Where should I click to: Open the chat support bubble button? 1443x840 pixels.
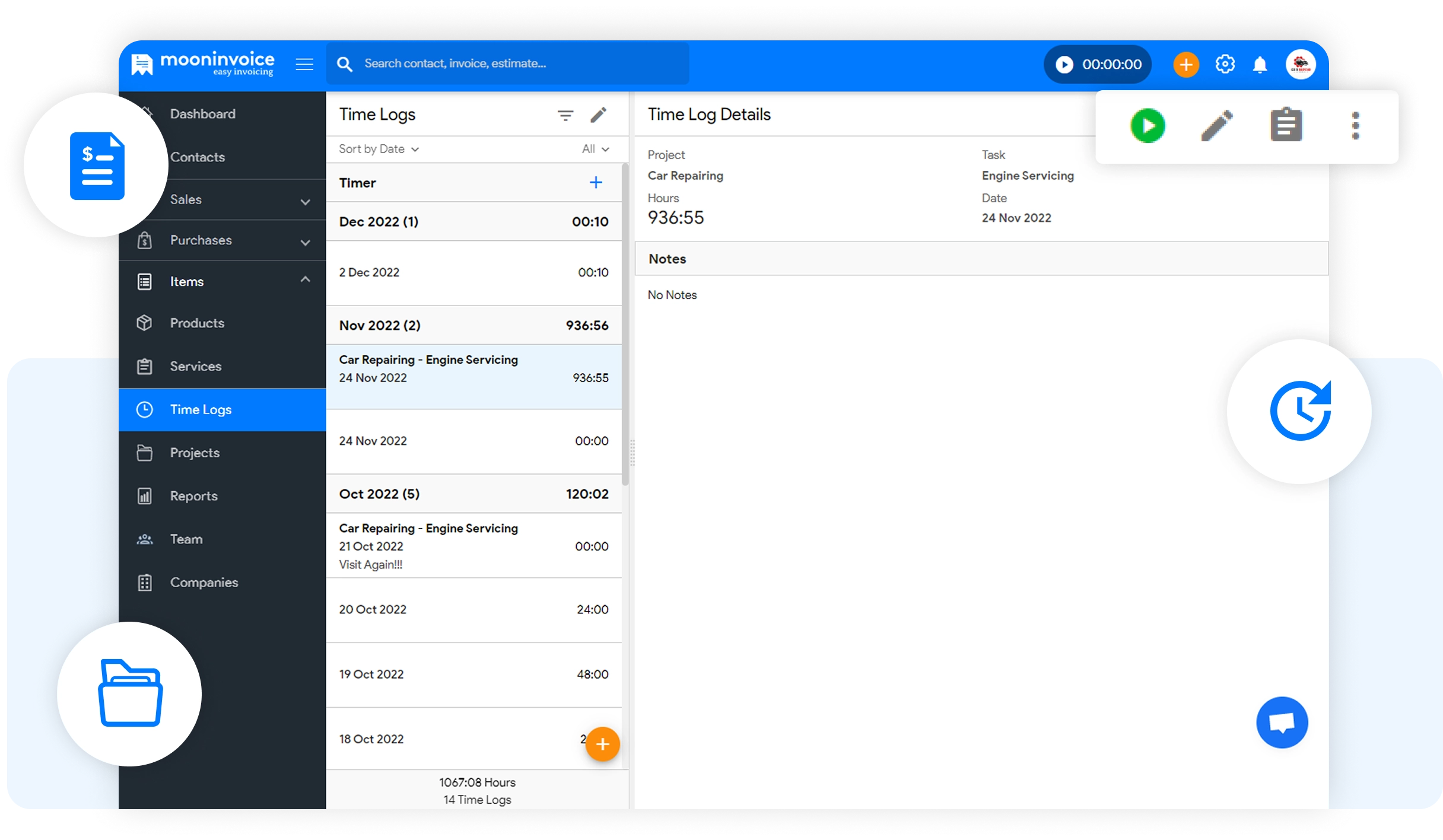(x=1282, y=723)
